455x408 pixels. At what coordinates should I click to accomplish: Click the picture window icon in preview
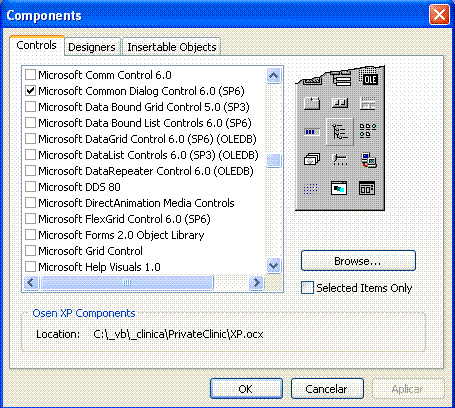[339, 188]
